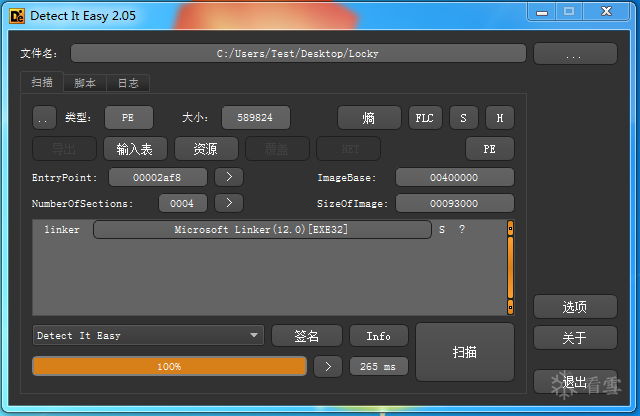Click the EntryPoint value 00002af8
640x416 pixels.
158,178
